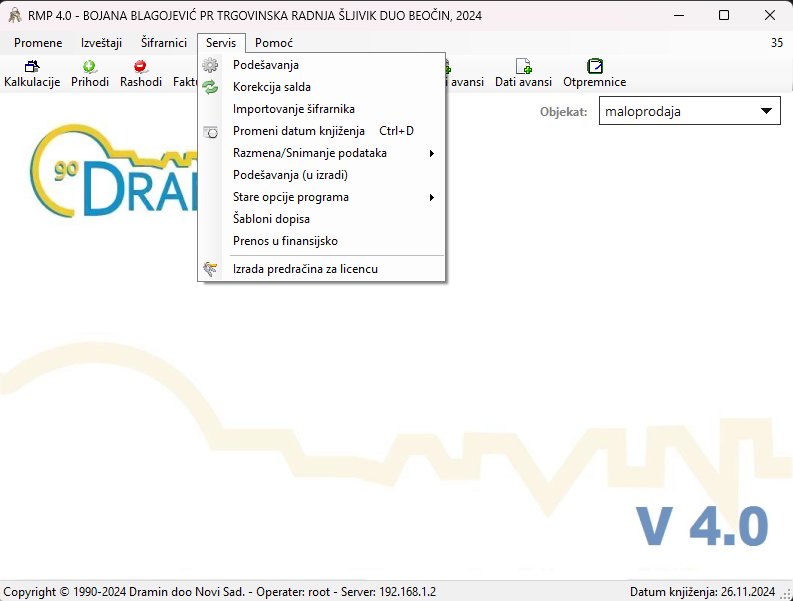Open the Pomoć menu
Viewport: 793px width, 601px height.
tap(274, 43)
